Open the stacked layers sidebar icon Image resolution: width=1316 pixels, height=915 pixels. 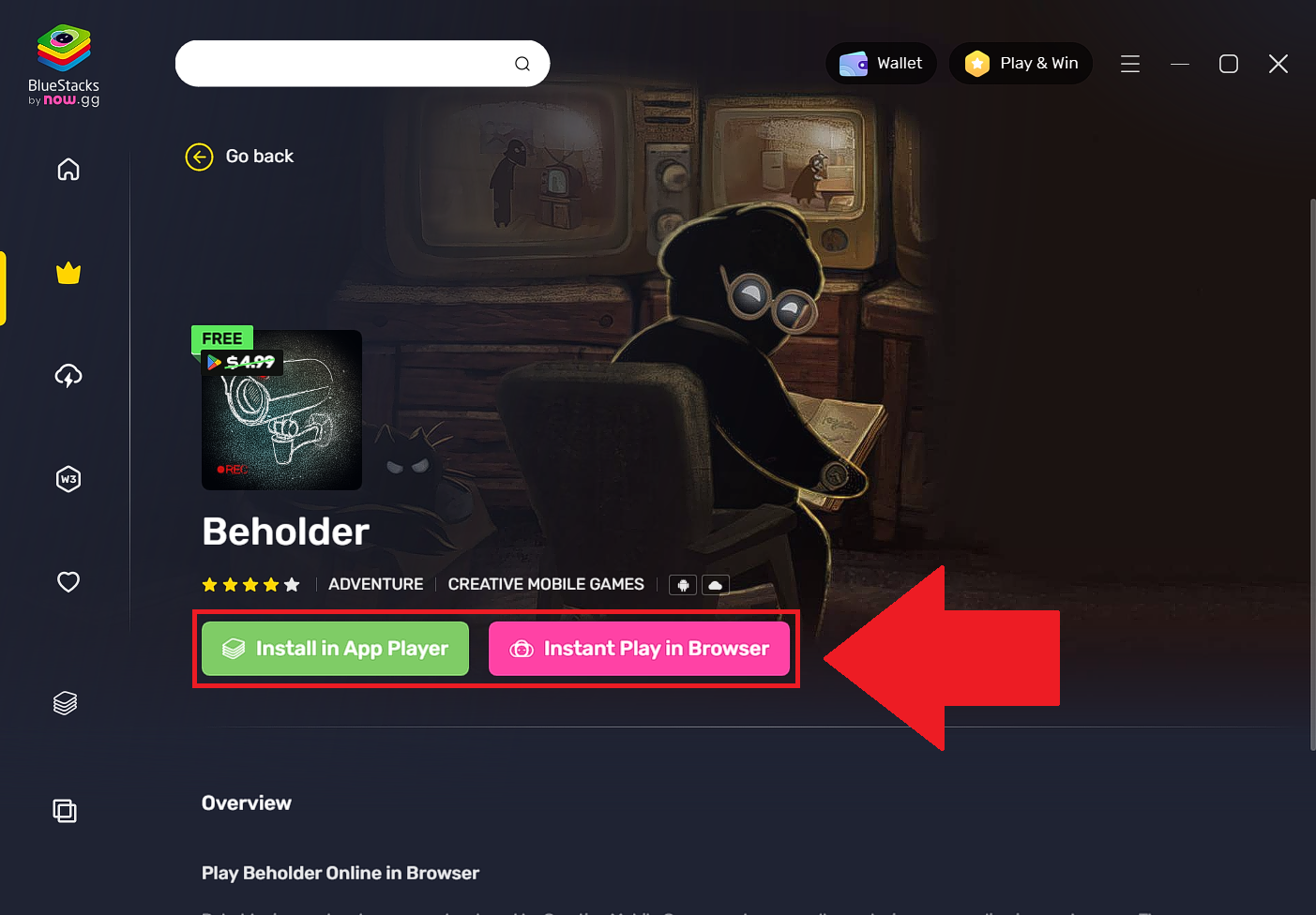point(65,703)
